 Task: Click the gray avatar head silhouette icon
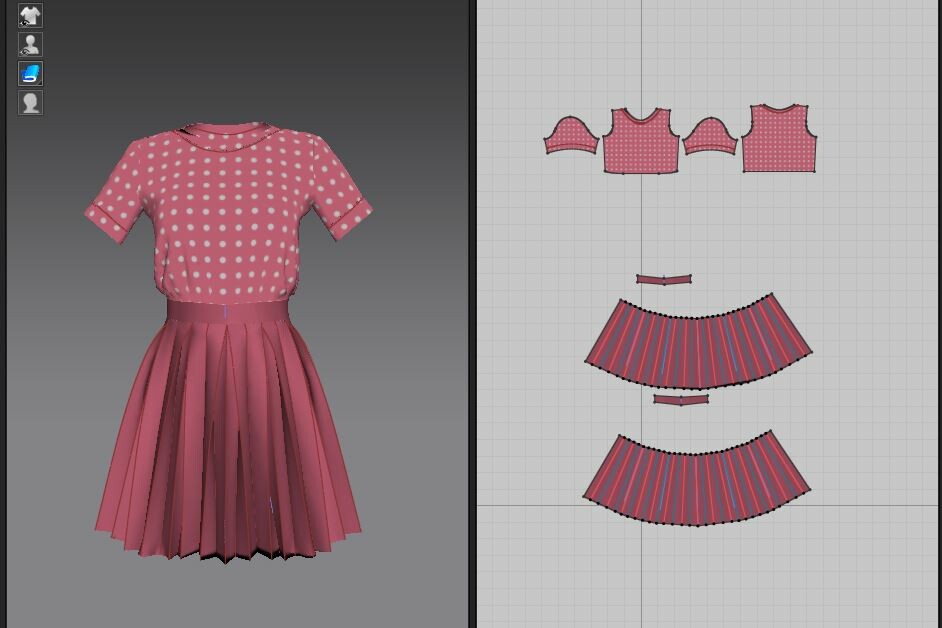[30, 102]
